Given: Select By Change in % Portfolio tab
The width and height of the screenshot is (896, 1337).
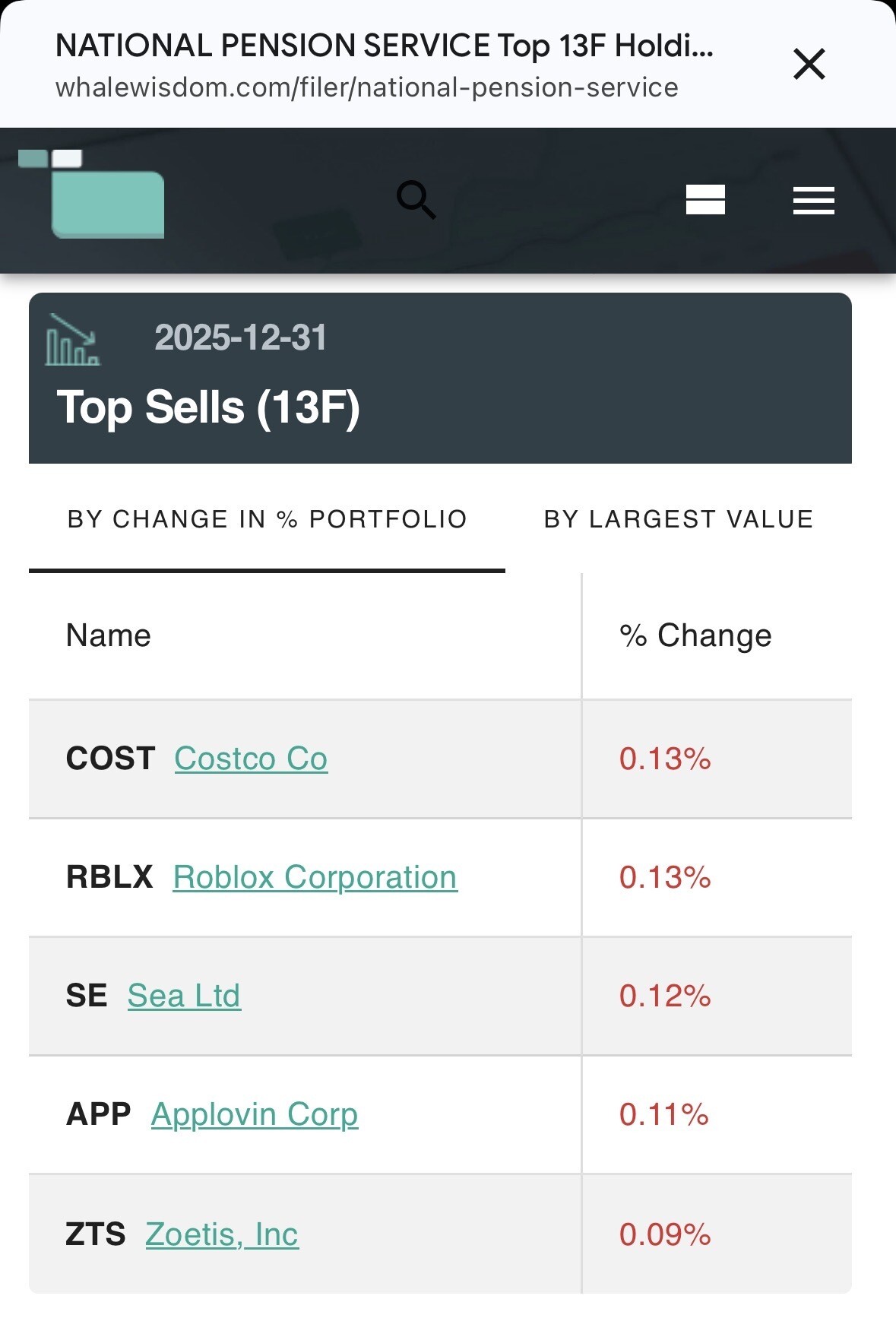Looking at the screenshot, I should pos(267,519).
